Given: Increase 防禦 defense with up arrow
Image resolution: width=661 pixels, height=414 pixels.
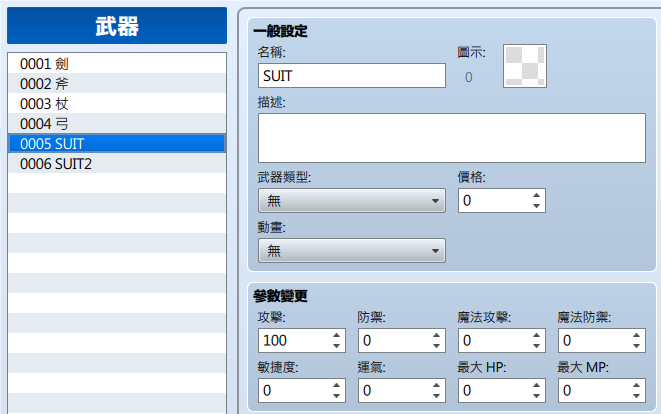Looking at the screenshot, I should point(436,335).
